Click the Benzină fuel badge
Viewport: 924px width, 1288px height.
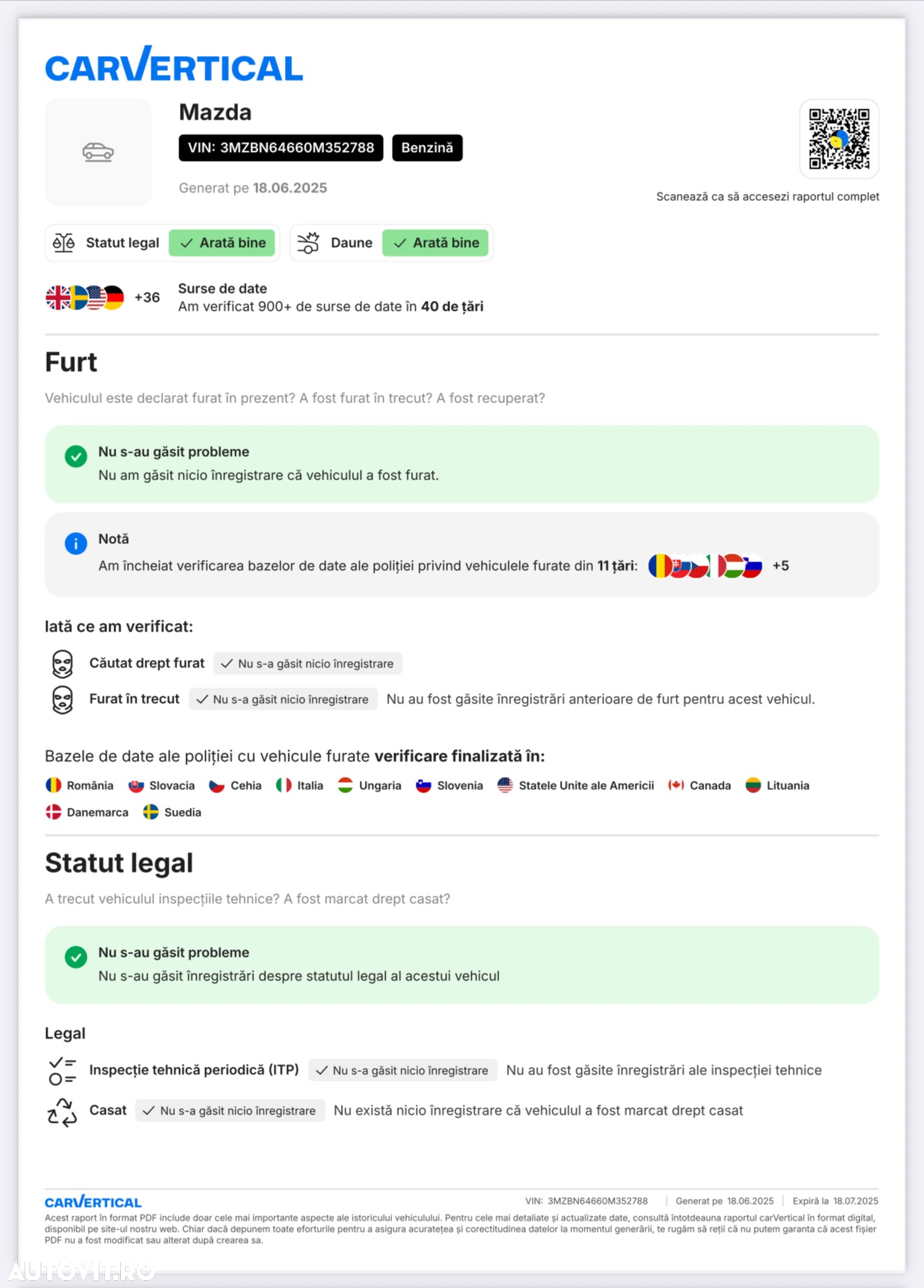click(x=427, y=148)
